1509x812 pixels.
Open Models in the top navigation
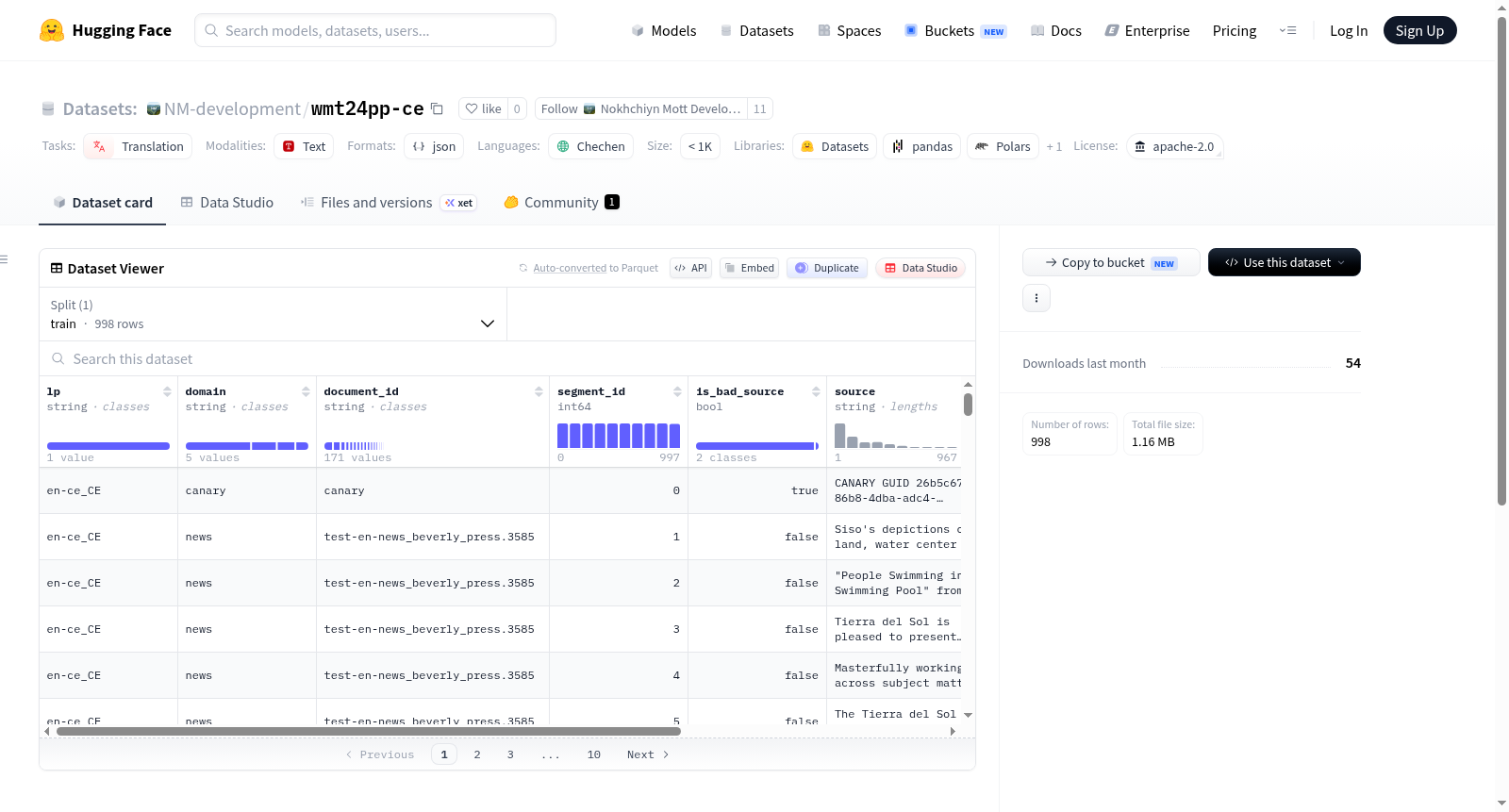pos(664,30)
